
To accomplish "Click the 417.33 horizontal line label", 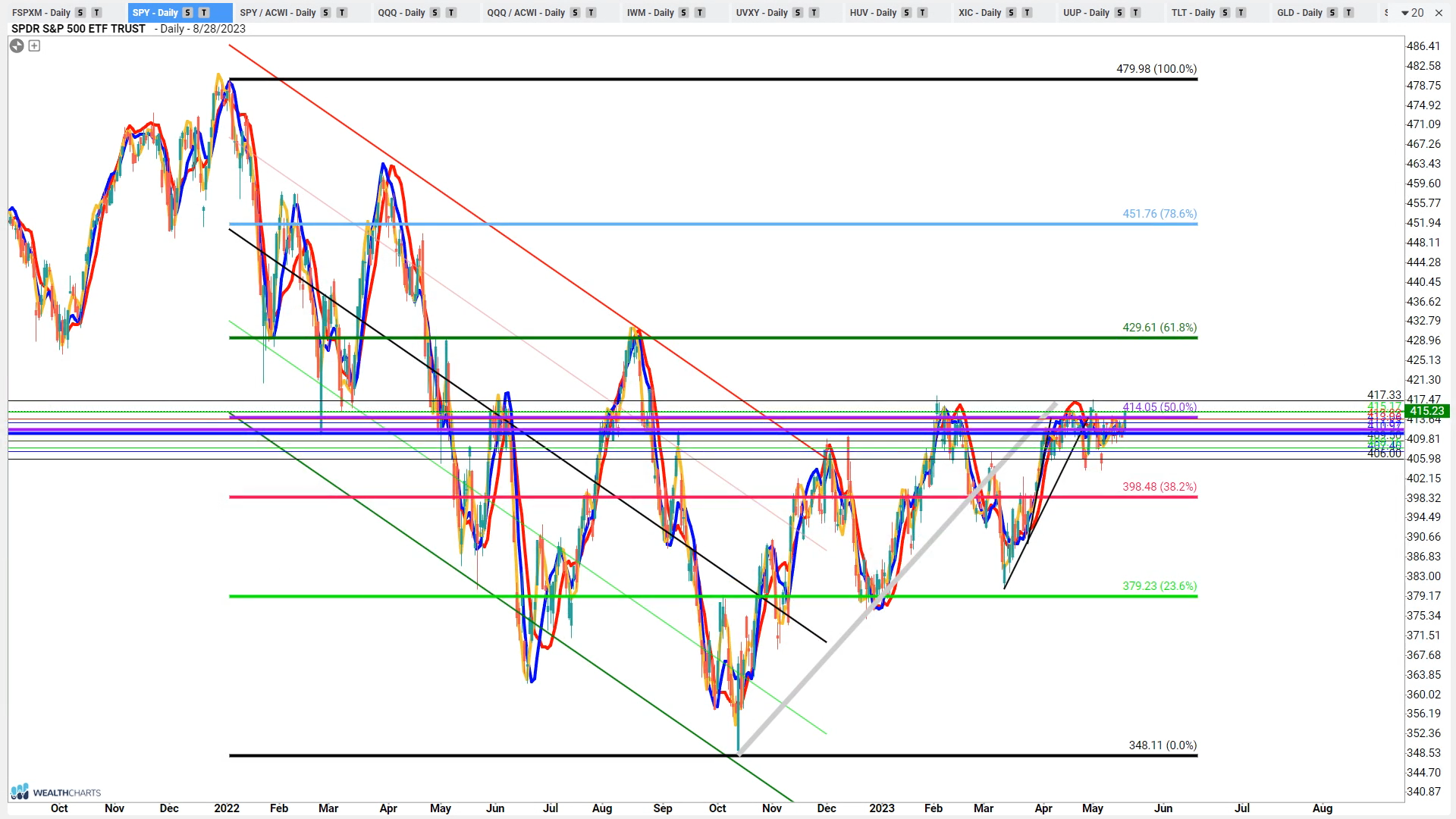I will click(1384, 395).
